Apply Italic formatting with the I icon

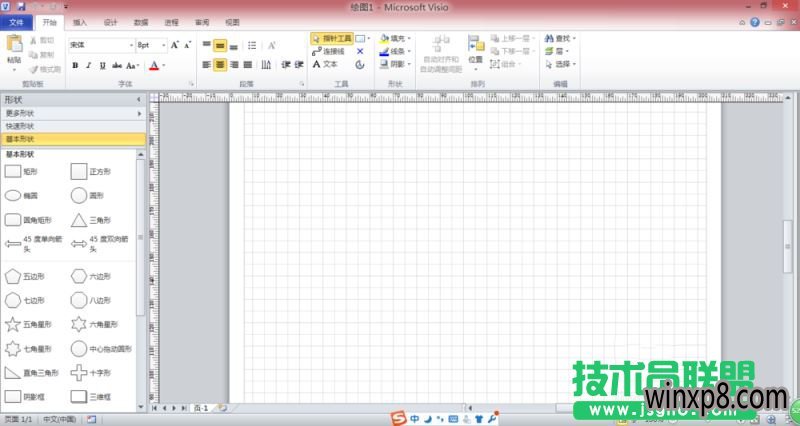[89, 65]
